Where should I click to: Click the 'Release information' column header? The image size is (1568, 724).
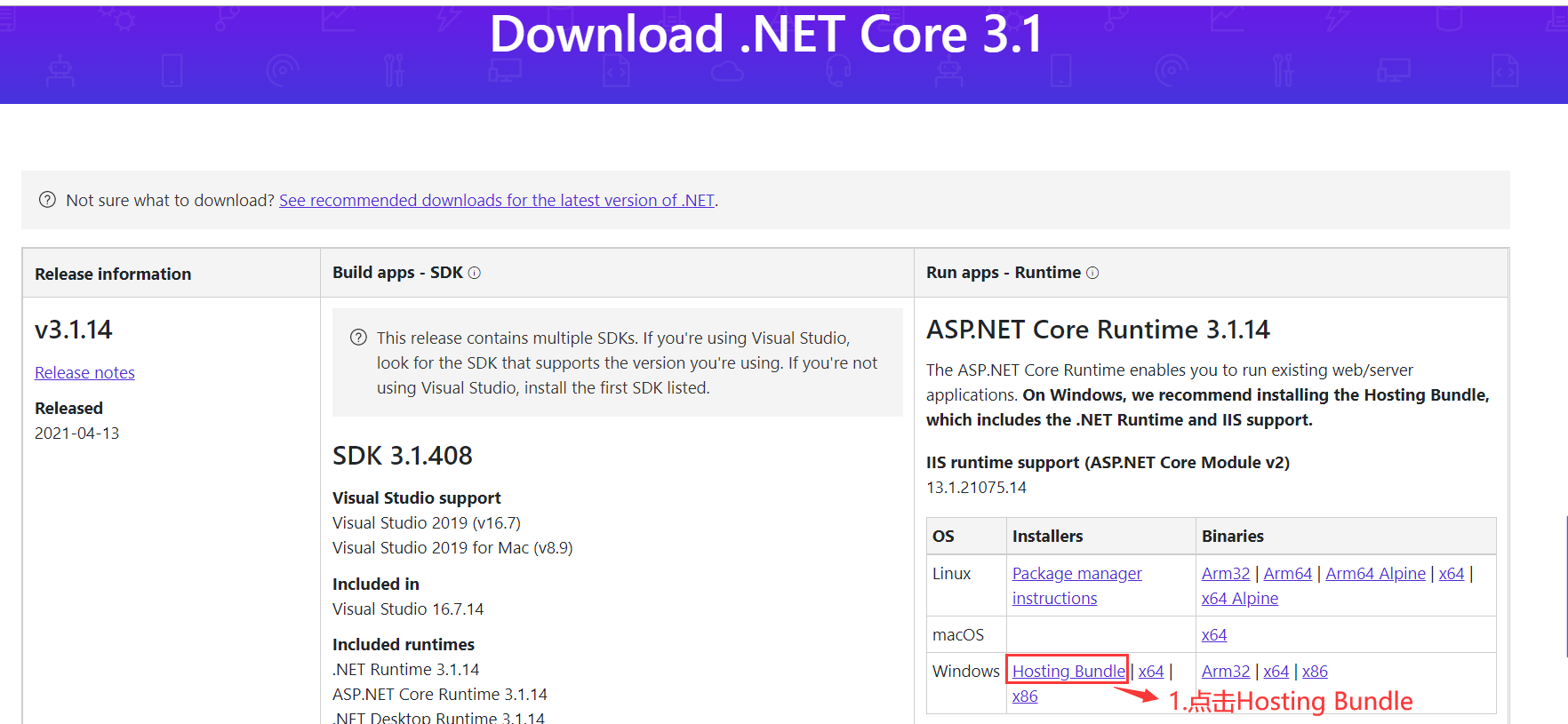(113, 274)
